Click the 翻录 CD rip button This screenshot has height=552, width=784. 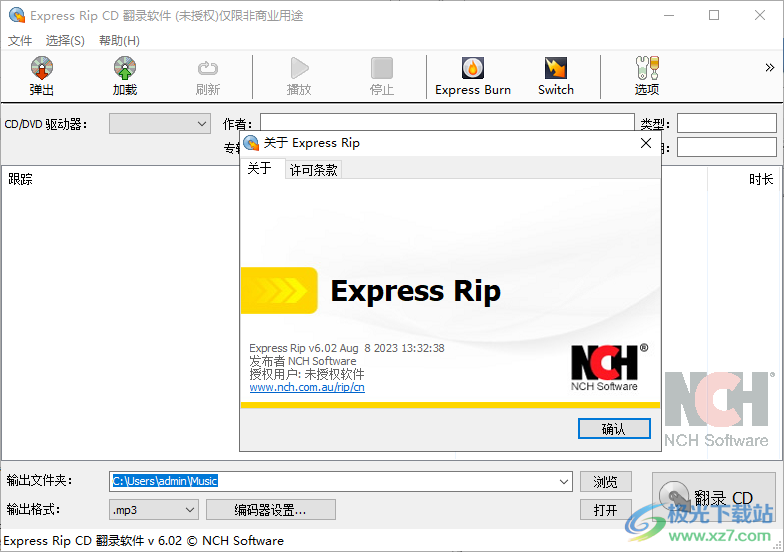(x=714, y=498)
